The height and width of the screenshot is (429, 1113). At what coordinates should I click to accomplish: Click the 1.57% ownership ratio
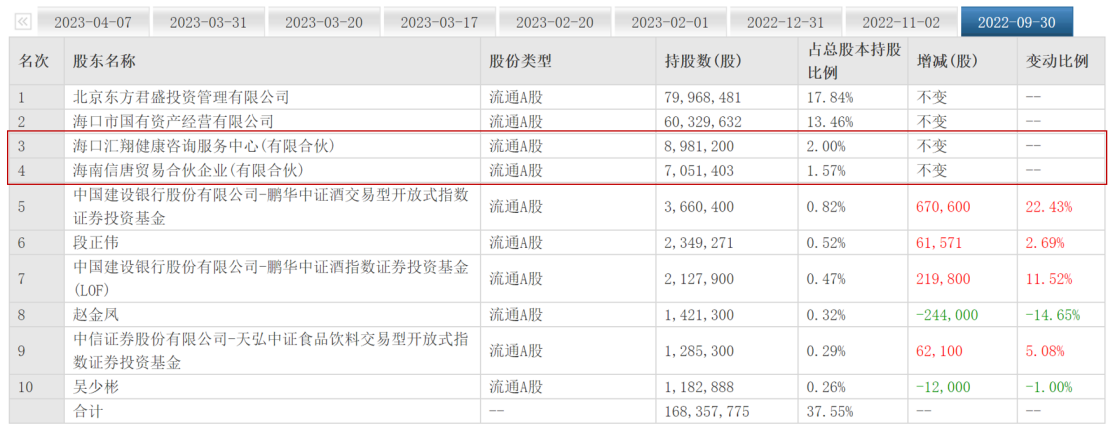(x=826, y=170)
